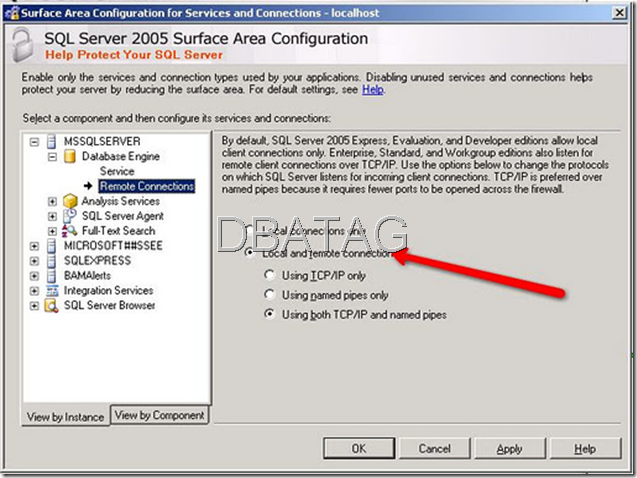This screenshot has width=637, height=478.
Task: Click the MICROSOFT##SSEE server icon
Action: (52, 246)
